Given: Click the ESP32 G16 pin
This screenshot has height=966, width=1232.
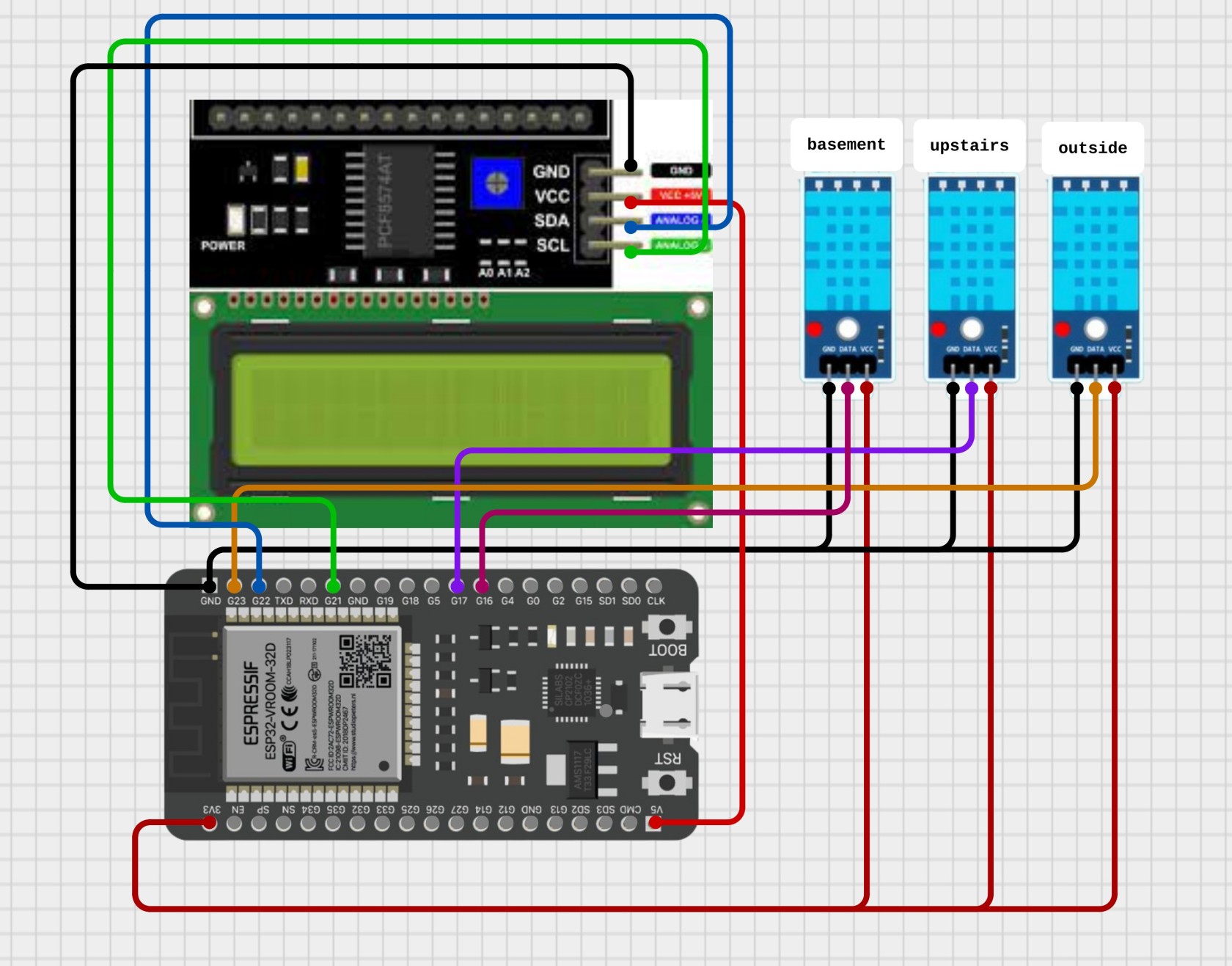Looking at the screenshot, I should click(482, 586).
